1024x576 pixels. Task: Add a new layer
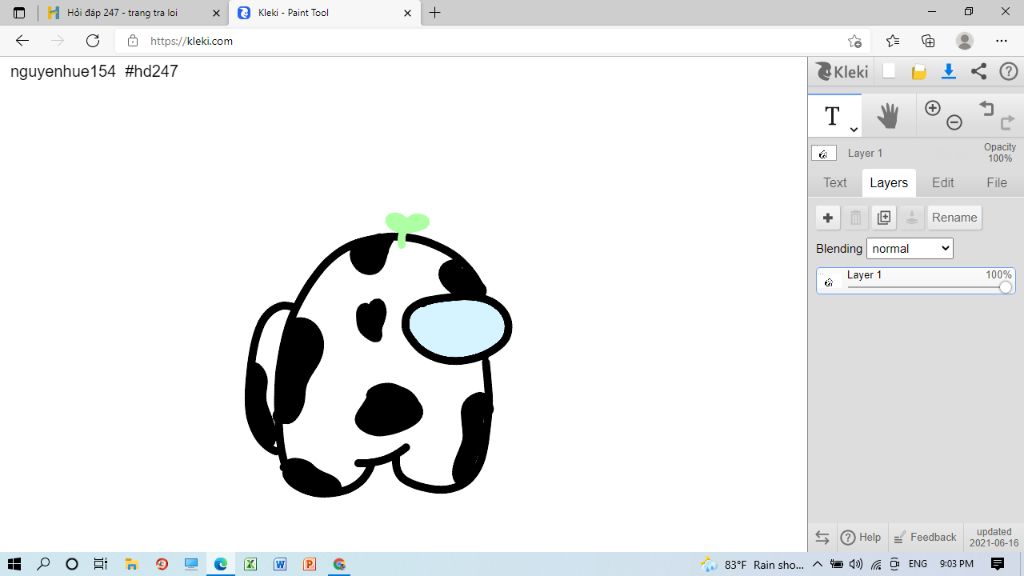[x=827, y=217]
